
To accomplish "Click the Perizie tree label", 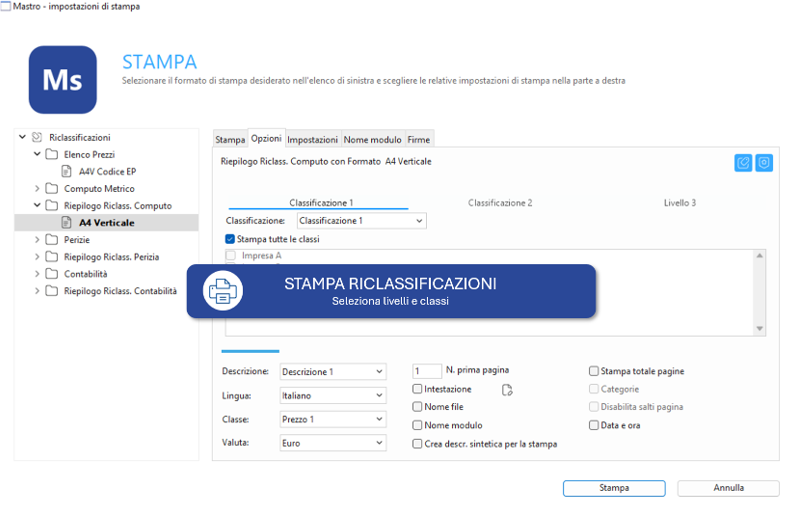I will 77,240.
